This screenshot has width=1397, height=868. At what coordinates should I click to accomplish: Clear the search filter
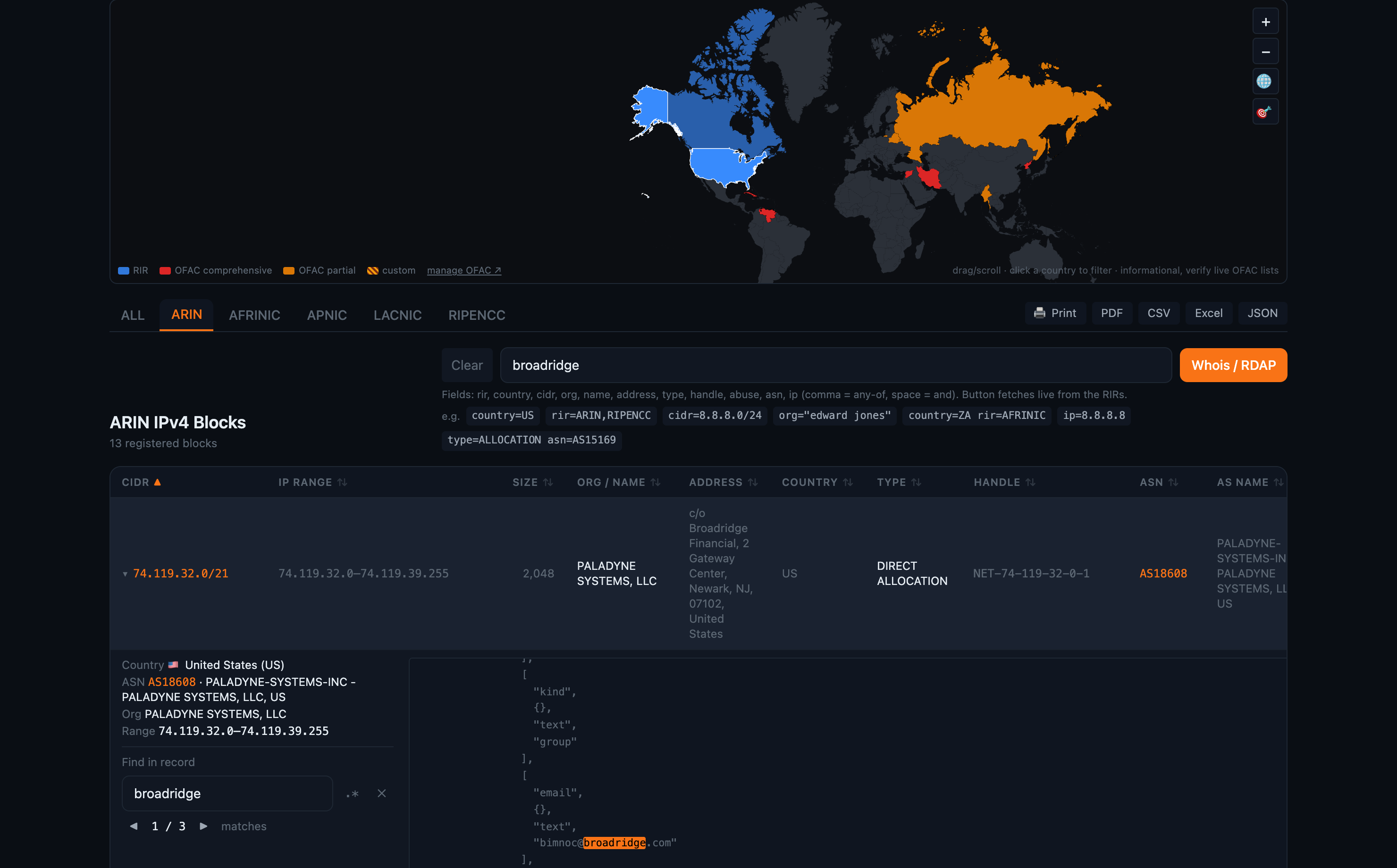tap(467, 365)
